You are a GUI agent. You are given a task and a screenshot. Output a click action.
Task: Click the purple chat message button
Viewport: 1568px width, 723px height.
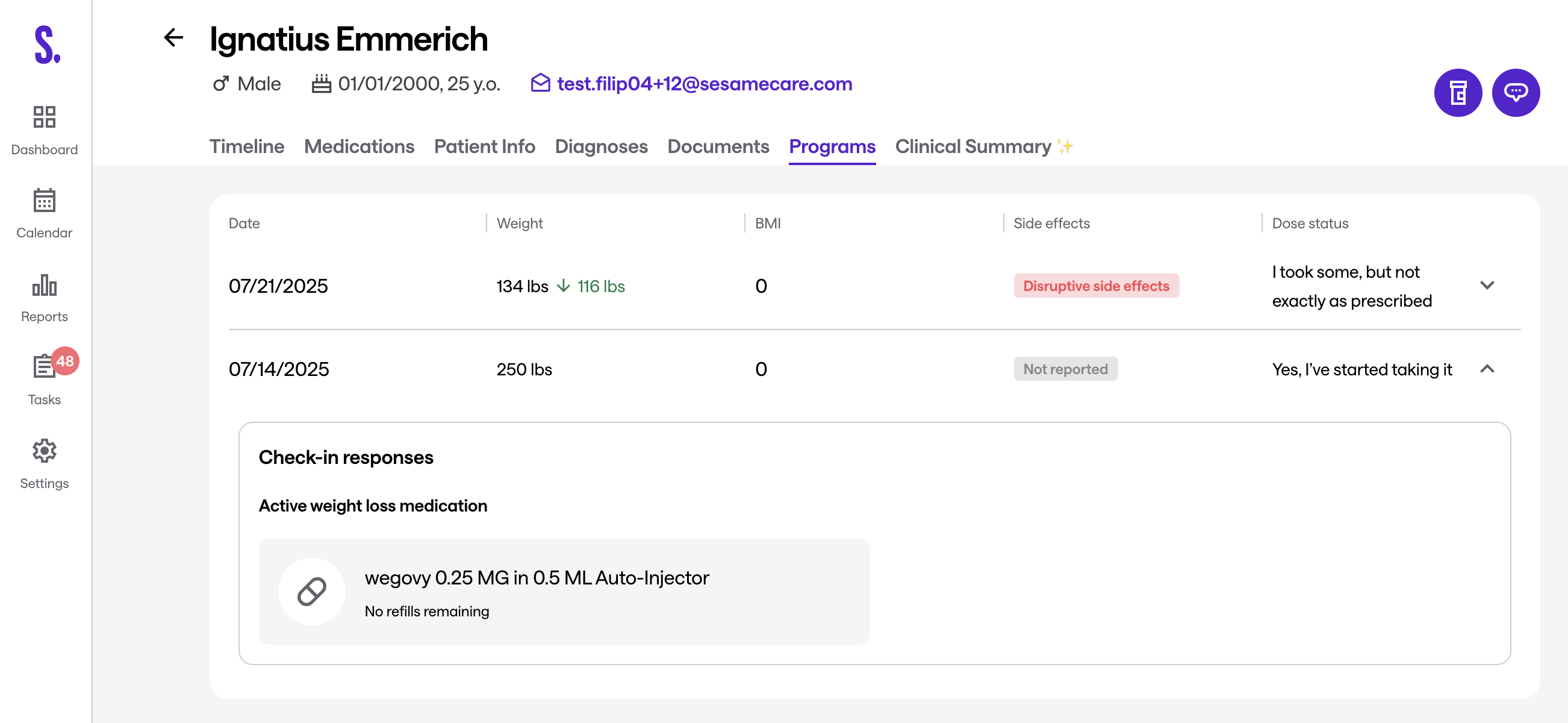pos(1515,93)
